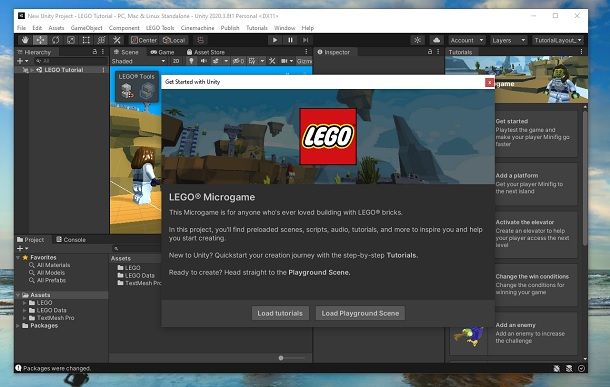Screen dimensions: 610x387
Task: Open LEGO Tutorial scene row options menu
Action: 103,70
